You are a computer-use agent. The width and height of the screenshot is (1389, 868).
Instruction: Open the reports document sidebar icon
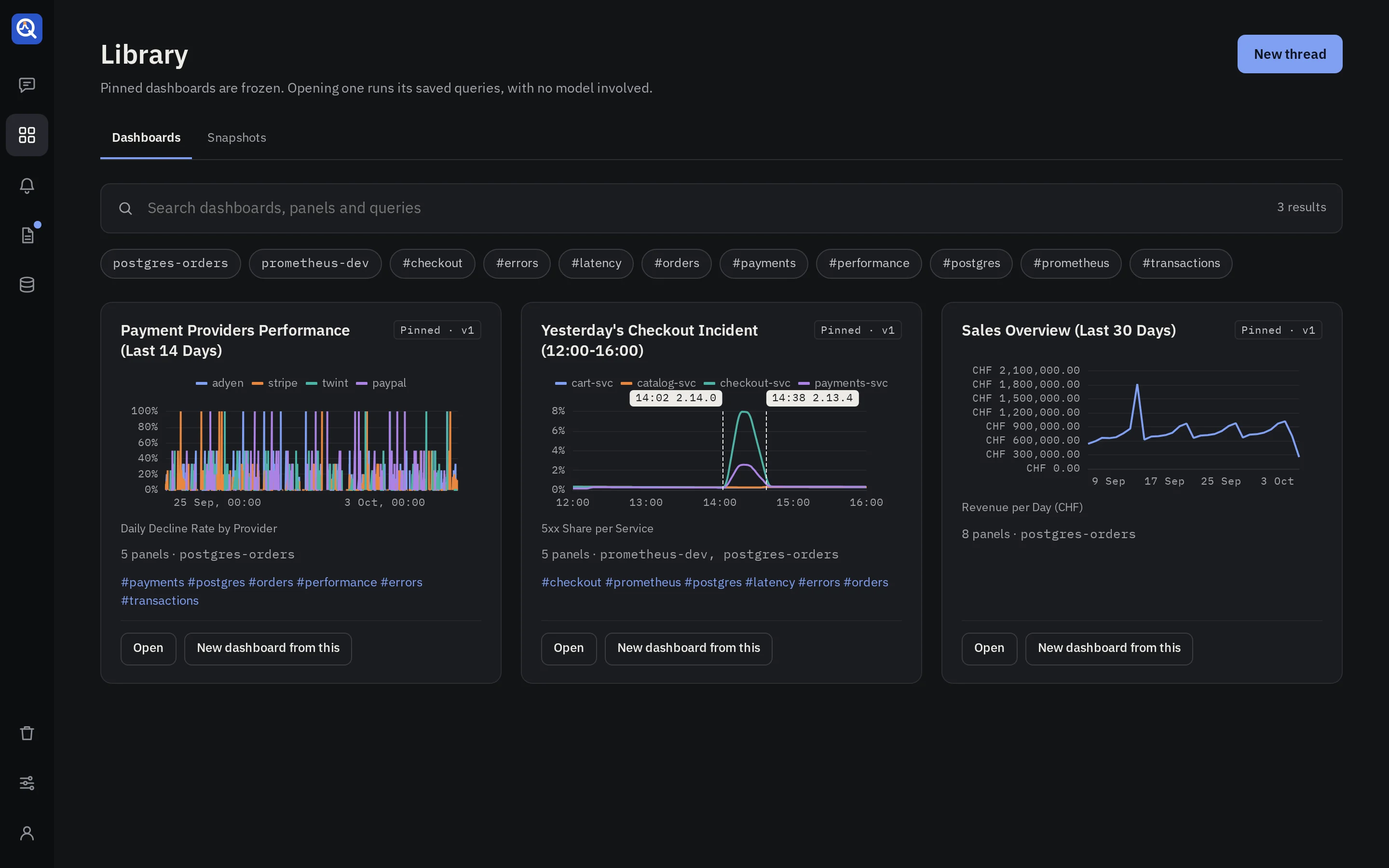coord(27,235)
